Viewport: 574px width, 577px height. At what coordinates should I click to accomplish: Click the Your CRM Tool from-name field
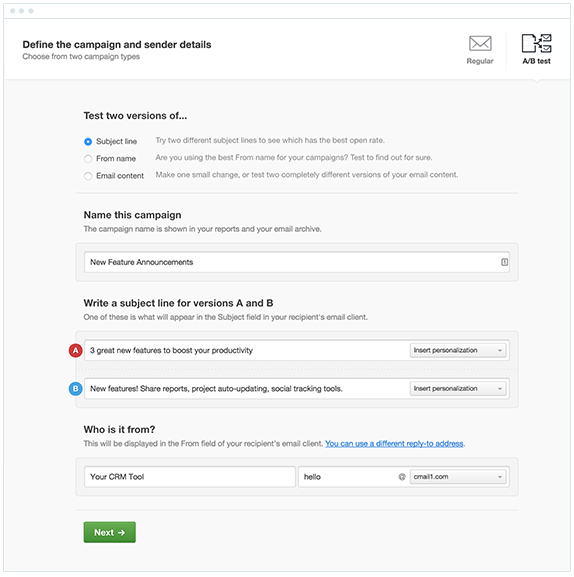(x=190, y=477)
